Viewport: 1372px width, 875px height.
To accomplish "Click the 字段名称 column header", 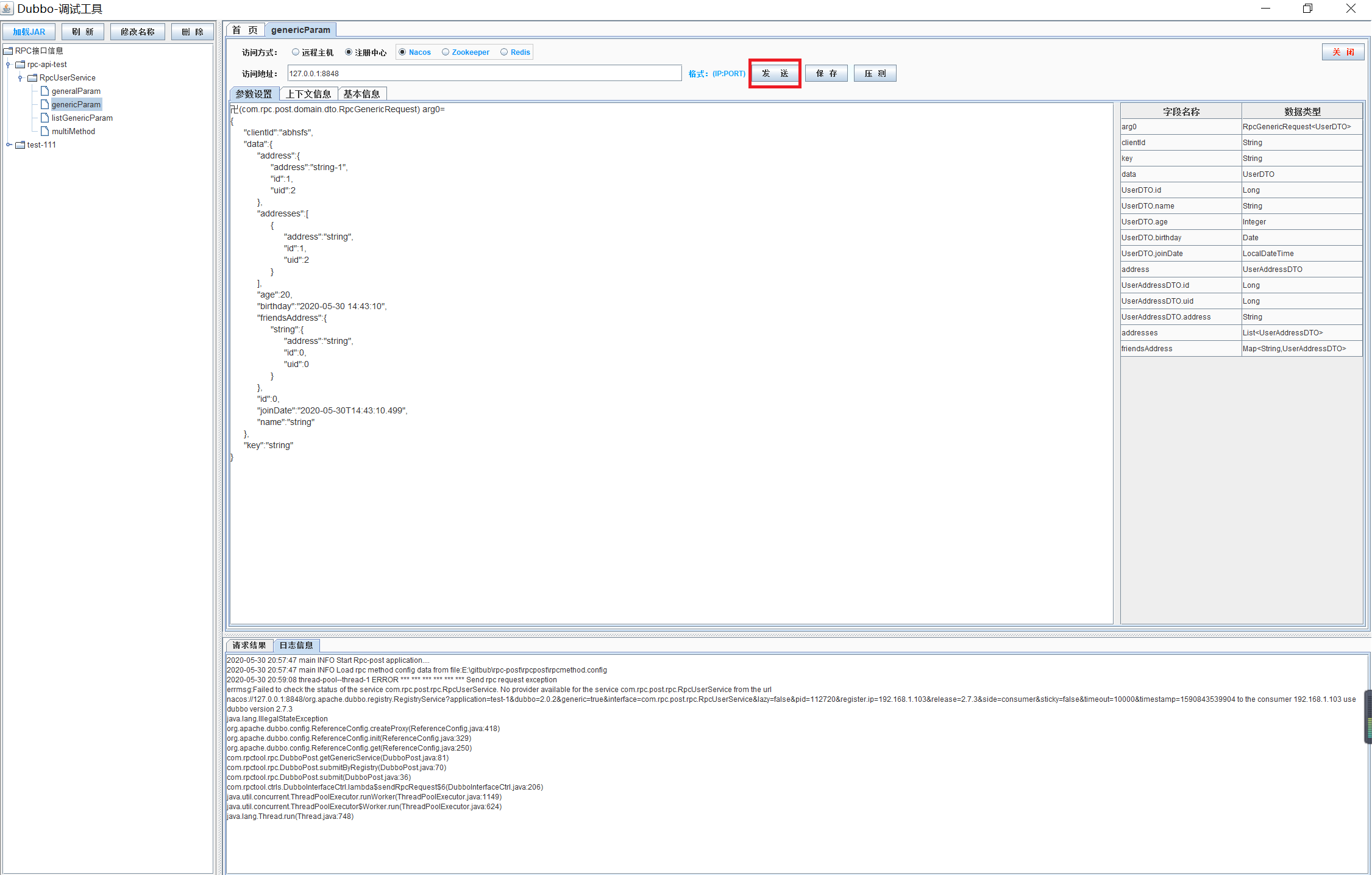I will click(1181, 111).
